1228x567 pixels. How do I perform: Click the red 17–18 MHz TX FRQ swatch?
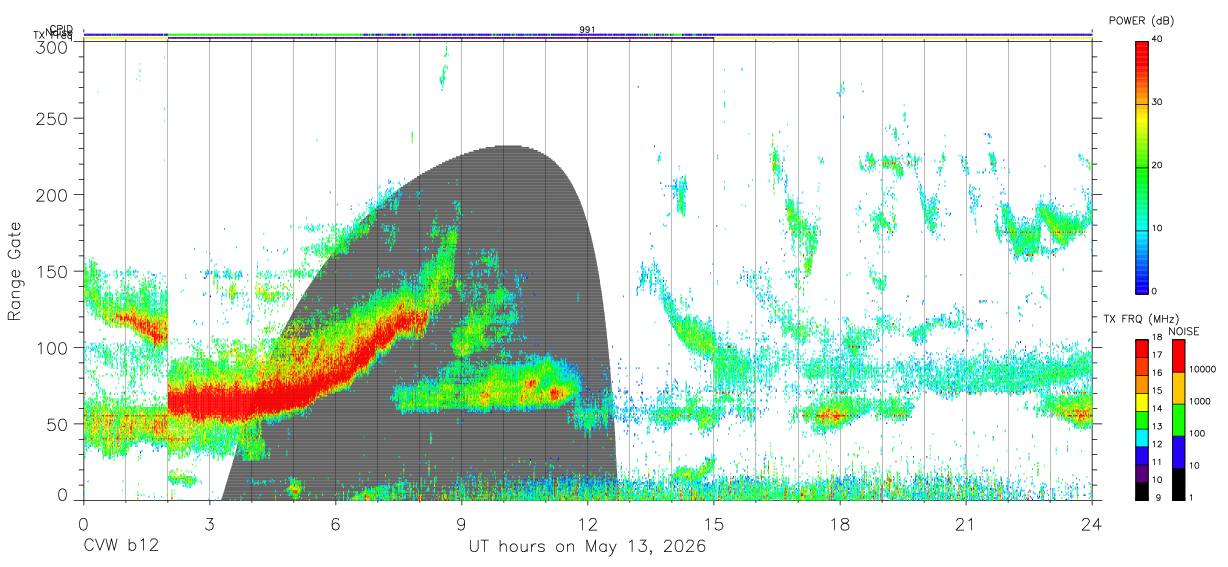1142,349
